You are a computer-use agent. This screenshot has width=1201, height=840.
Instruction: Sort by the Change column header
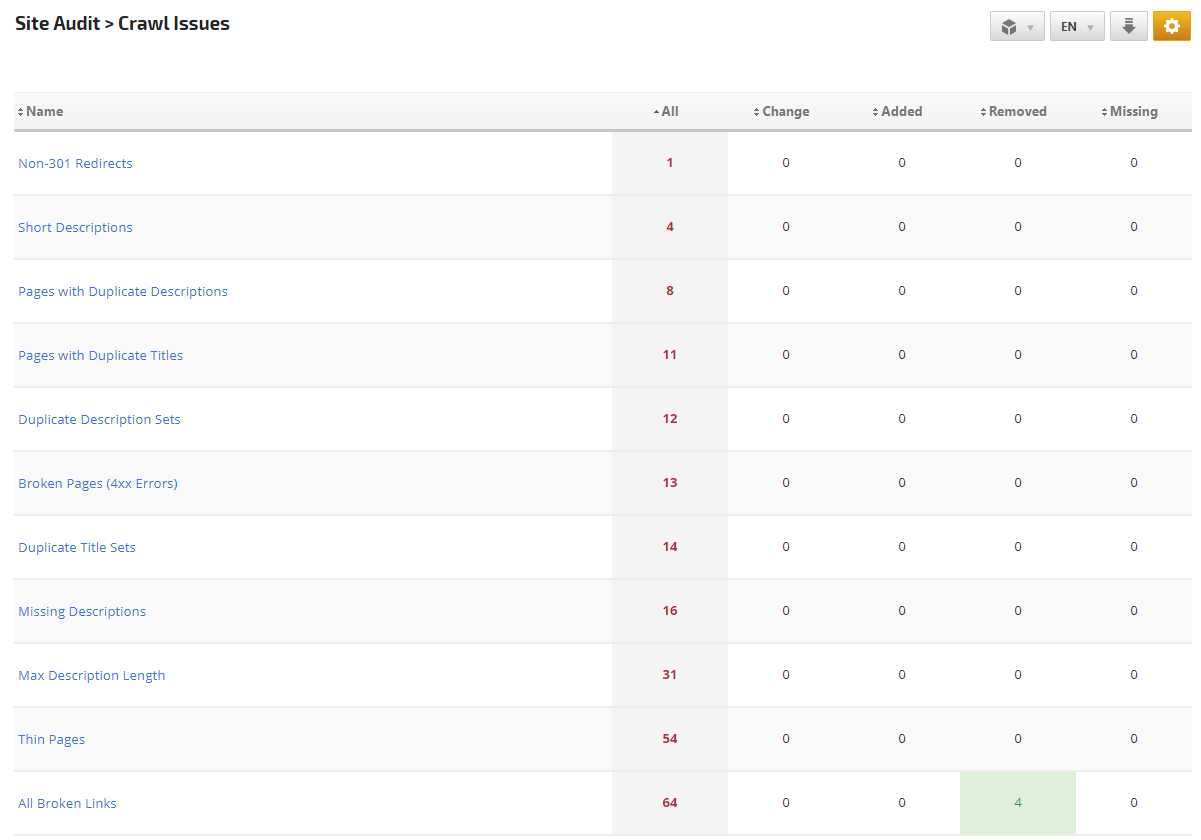click(785, 112)
